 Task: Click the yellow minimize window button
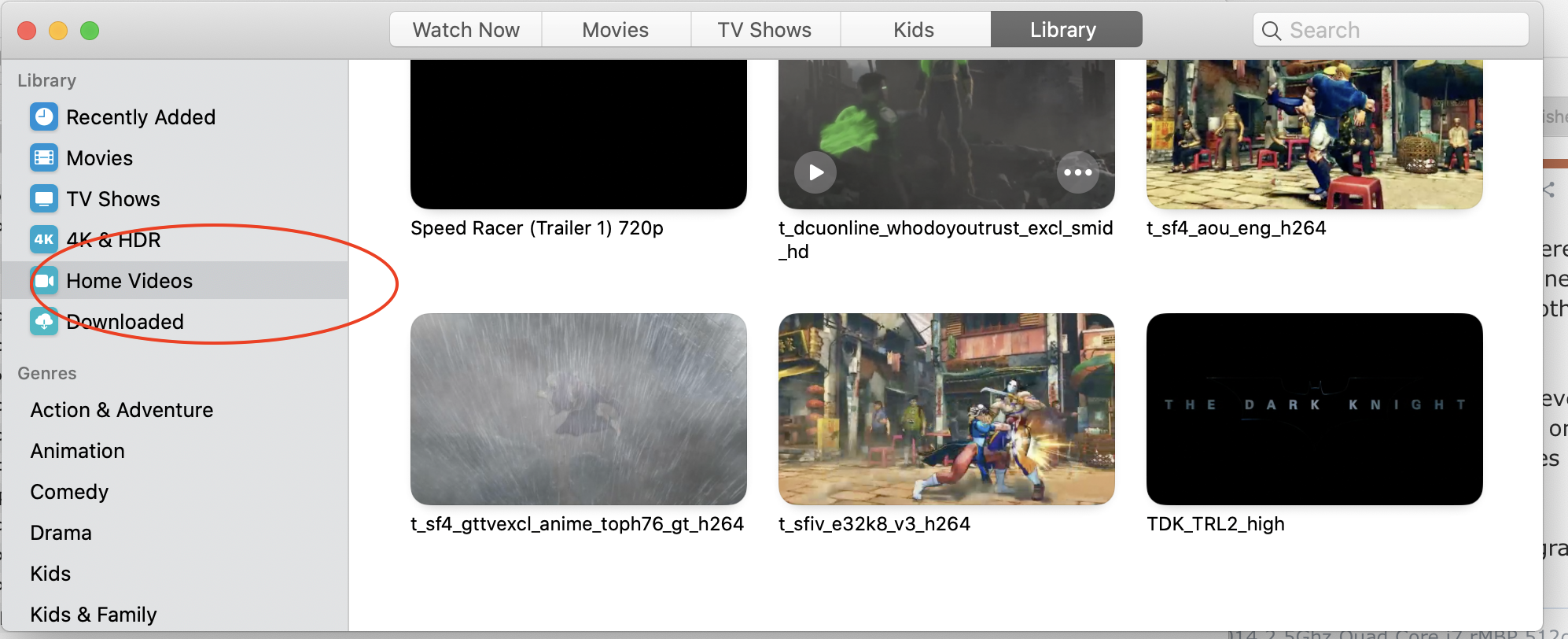tap(58, 31)
